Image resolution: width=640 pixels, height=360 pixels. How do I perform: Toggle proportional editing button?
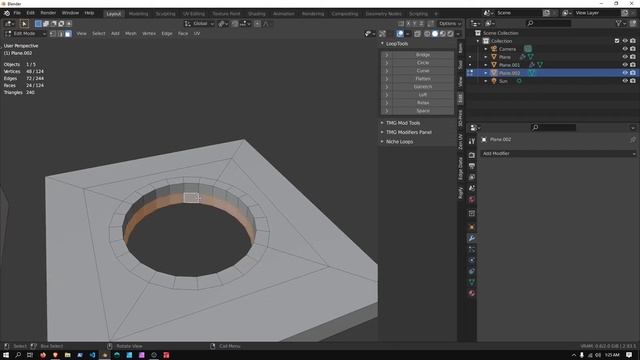coord(257,24)
